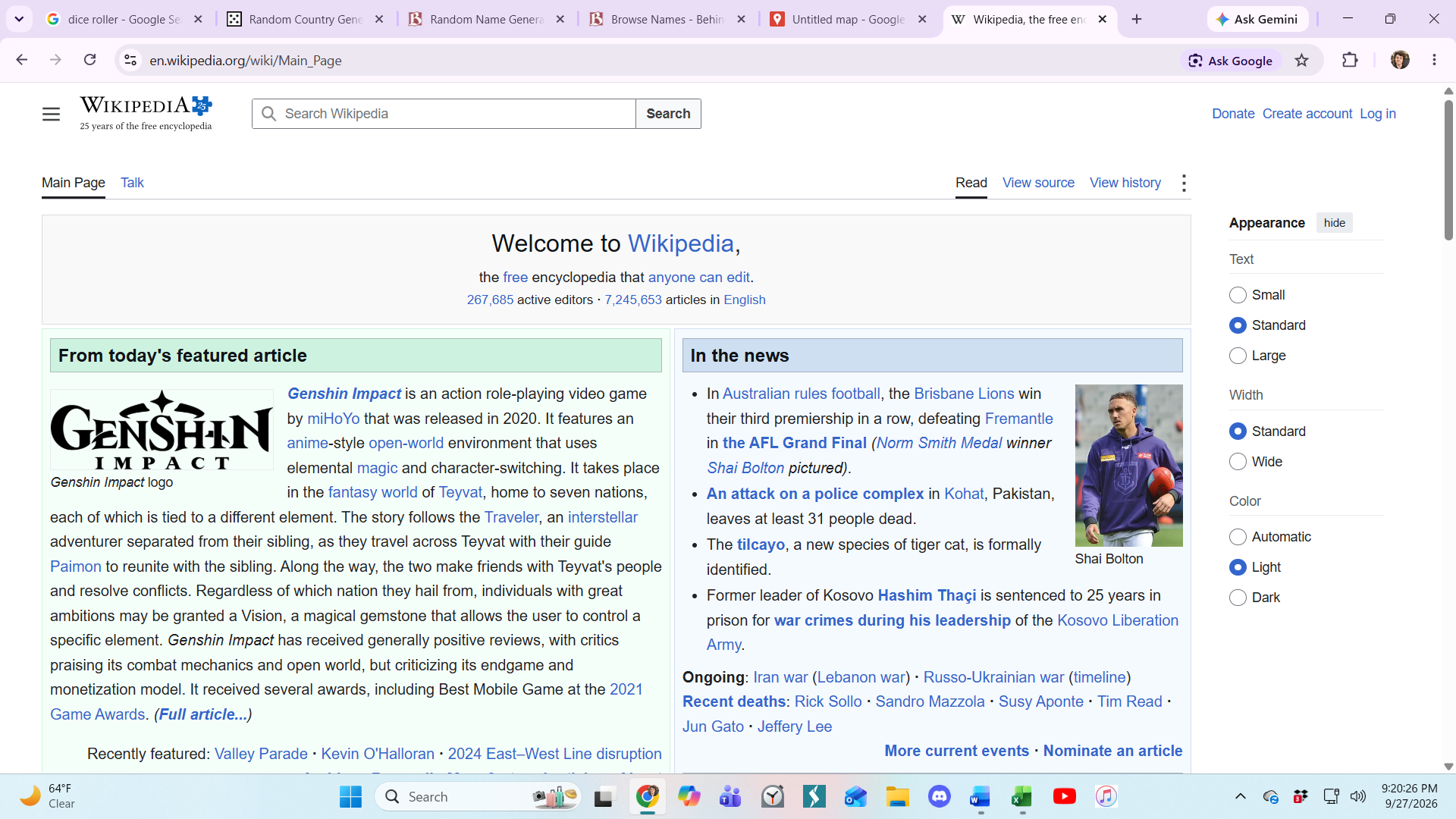The height and width of the screenshot is (819, 1456).
Task: Open YouTube from the taskbar
Action: click(1064, 796)
